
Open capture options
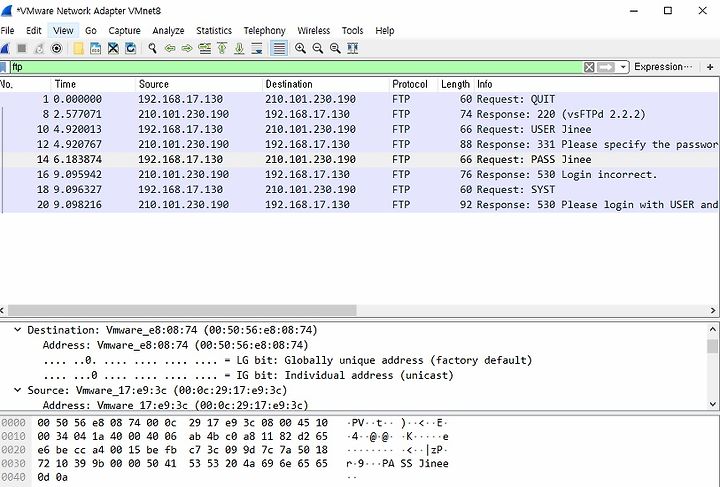point(56,48)
